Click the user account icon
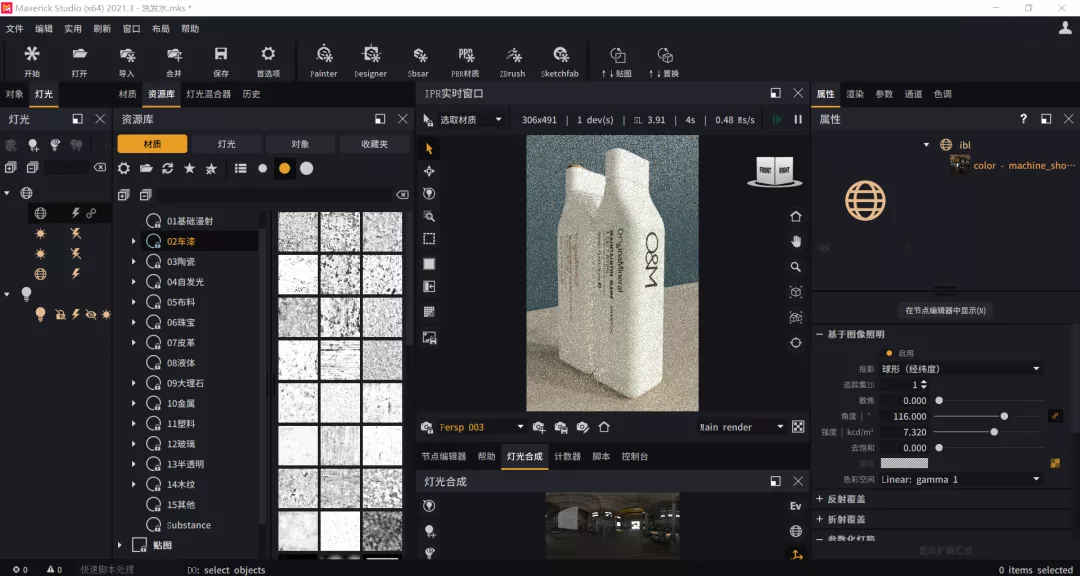 point(1065,27)
